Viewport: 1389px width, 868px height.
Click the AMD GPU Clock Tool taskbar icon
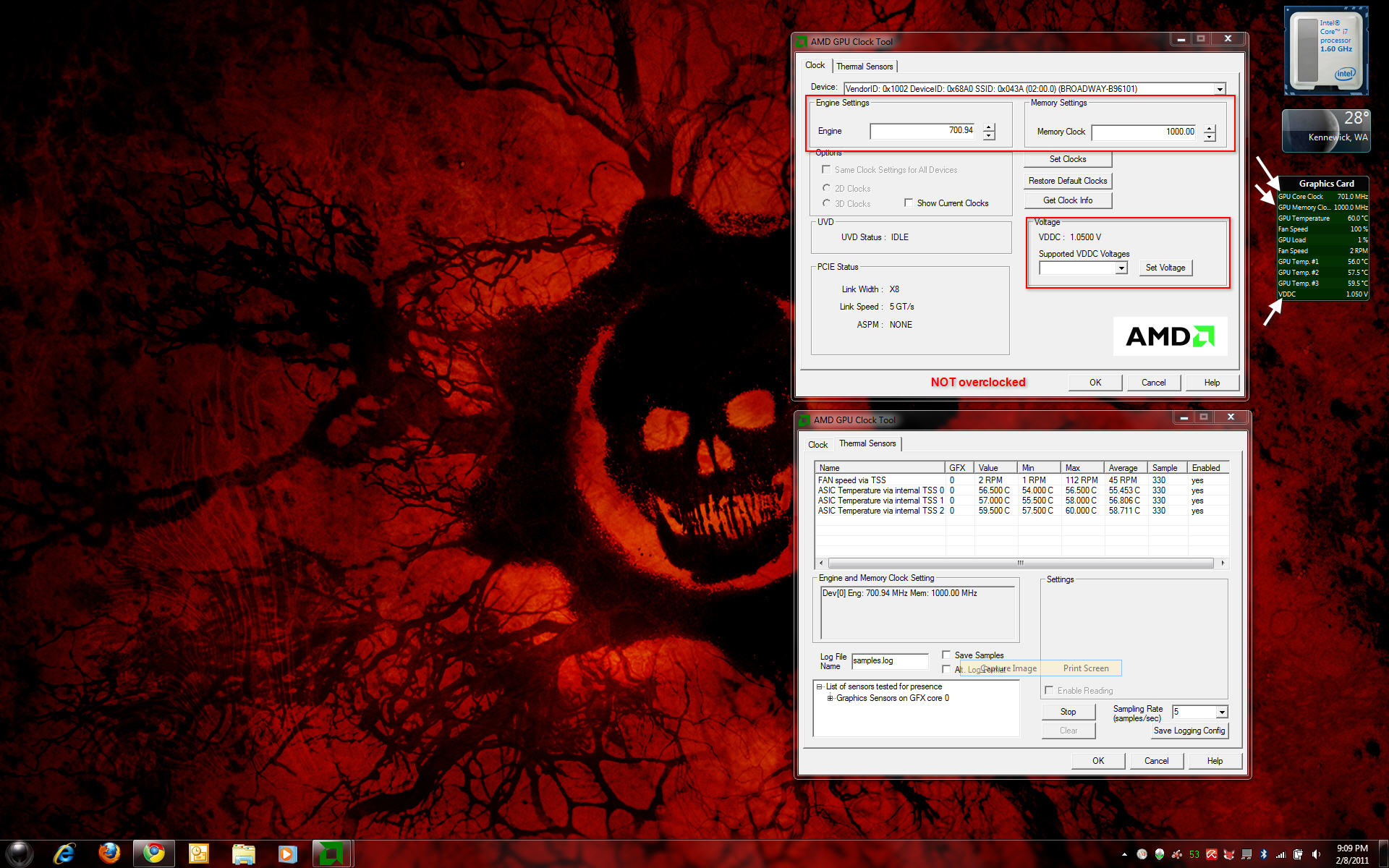click(332, 854)
